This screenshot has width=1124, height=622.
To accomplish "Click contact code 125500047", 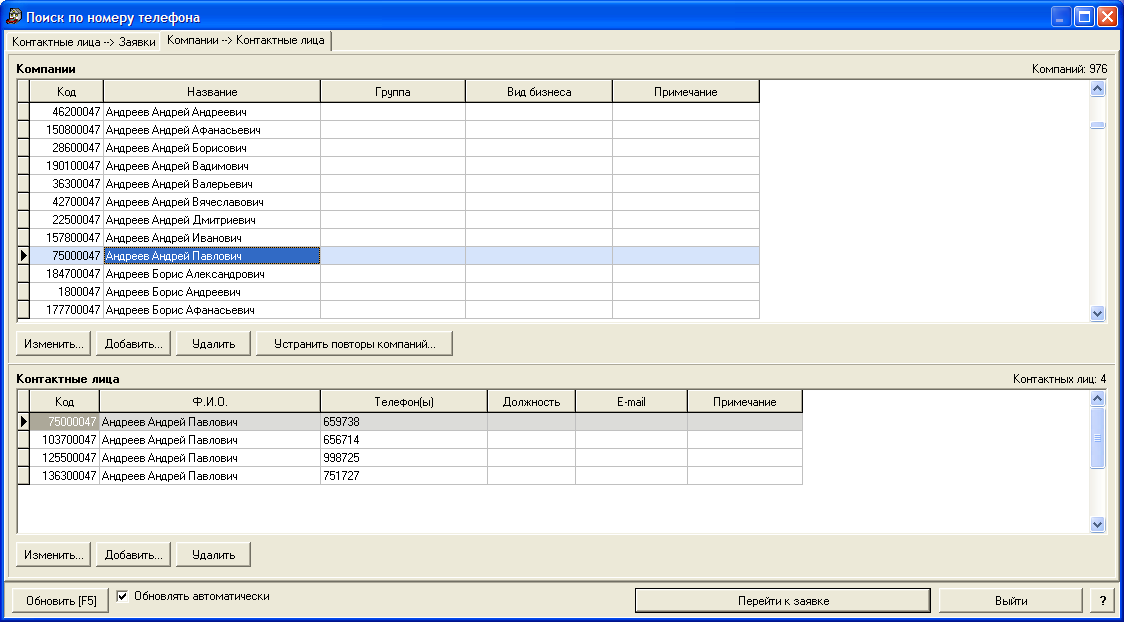I will coord(65,458).
